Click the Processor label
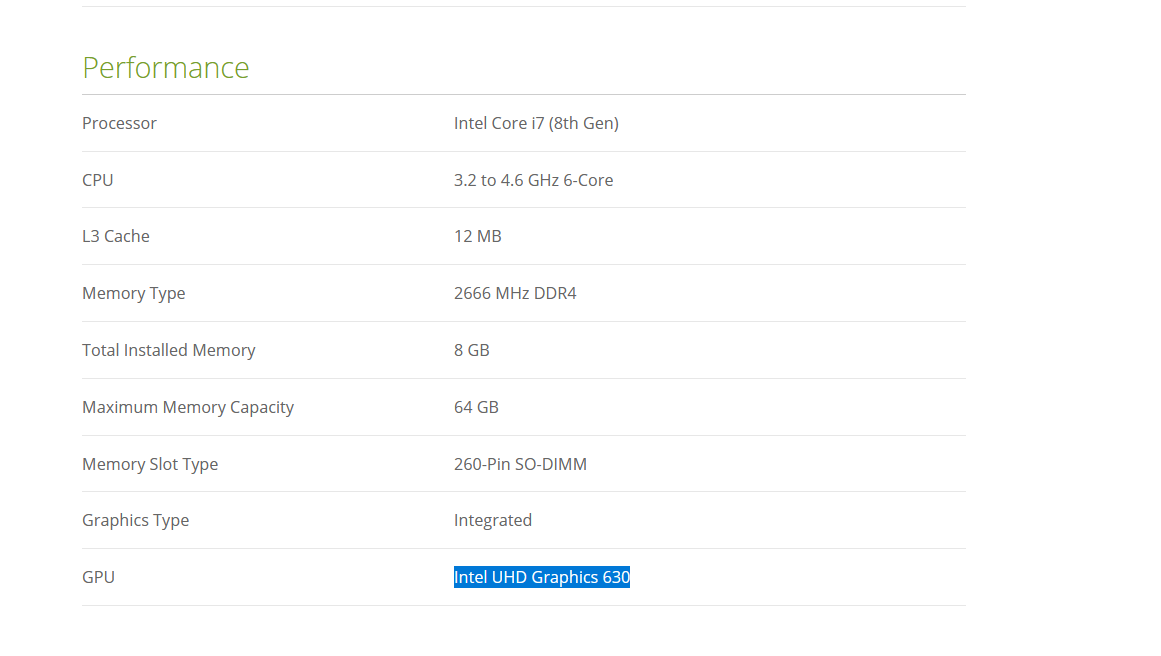The height and width of the screenshot is (656, 1161). pos(119,123)
